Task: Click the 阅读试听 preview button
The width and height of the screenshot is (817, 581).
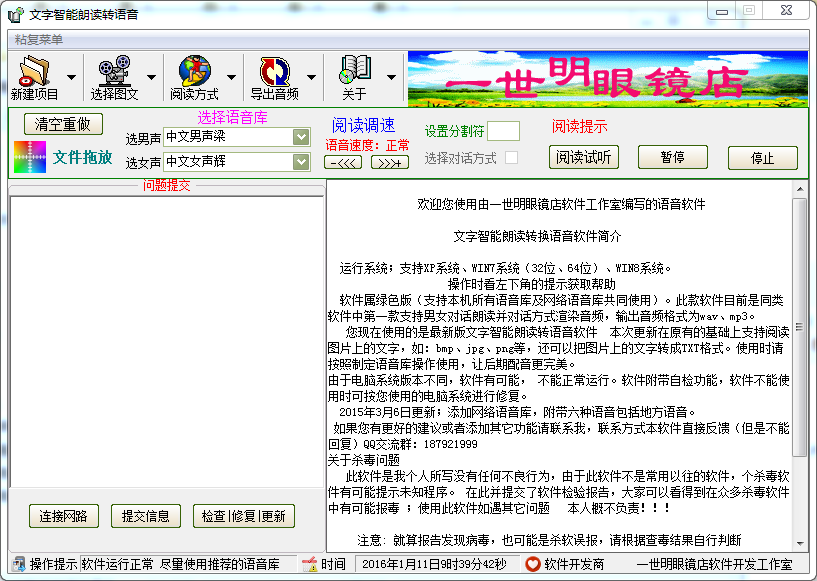Action: (x=584, y=157)
